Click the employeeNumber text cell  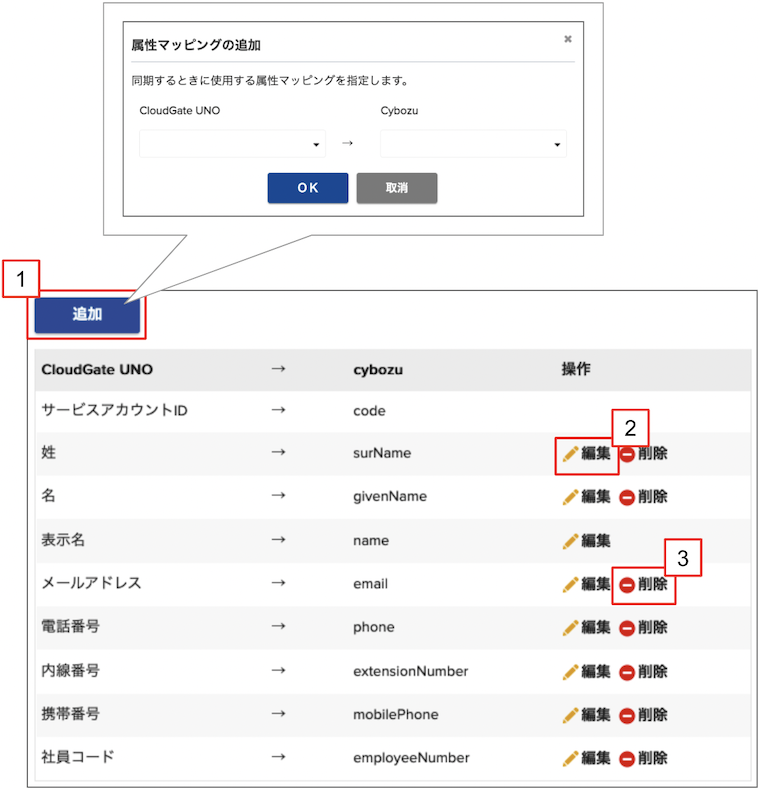pyautogui.click(x=411, y=758)
